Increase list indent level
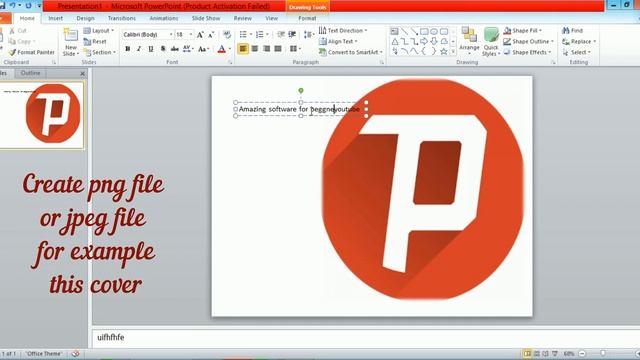 point(292,34)
